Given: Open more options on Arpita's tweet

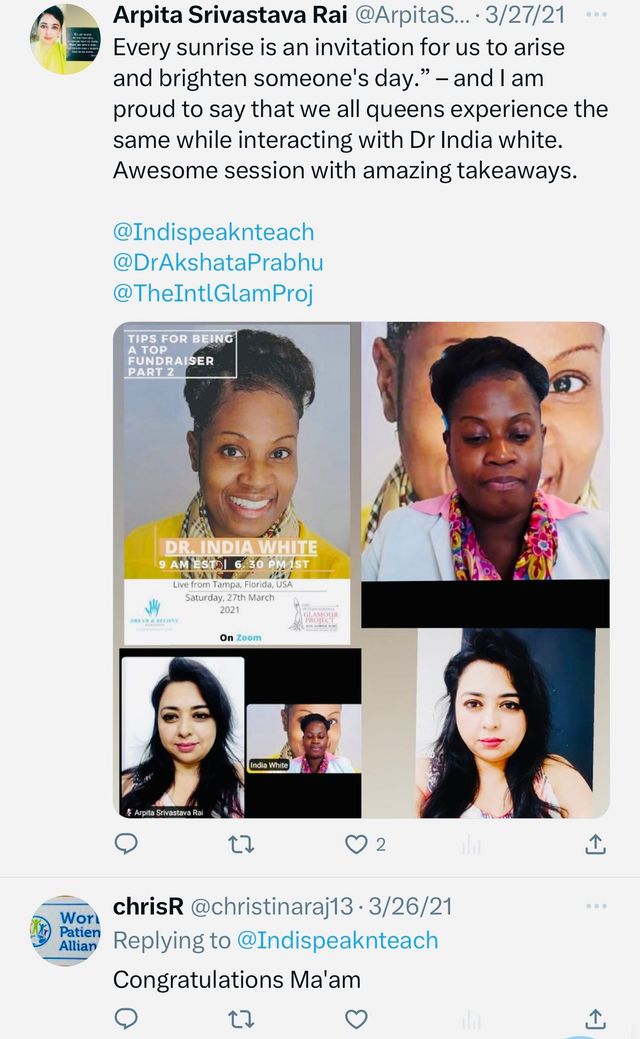Looking at the screenshot, I should pyautogui.click(x=596, y=15).
